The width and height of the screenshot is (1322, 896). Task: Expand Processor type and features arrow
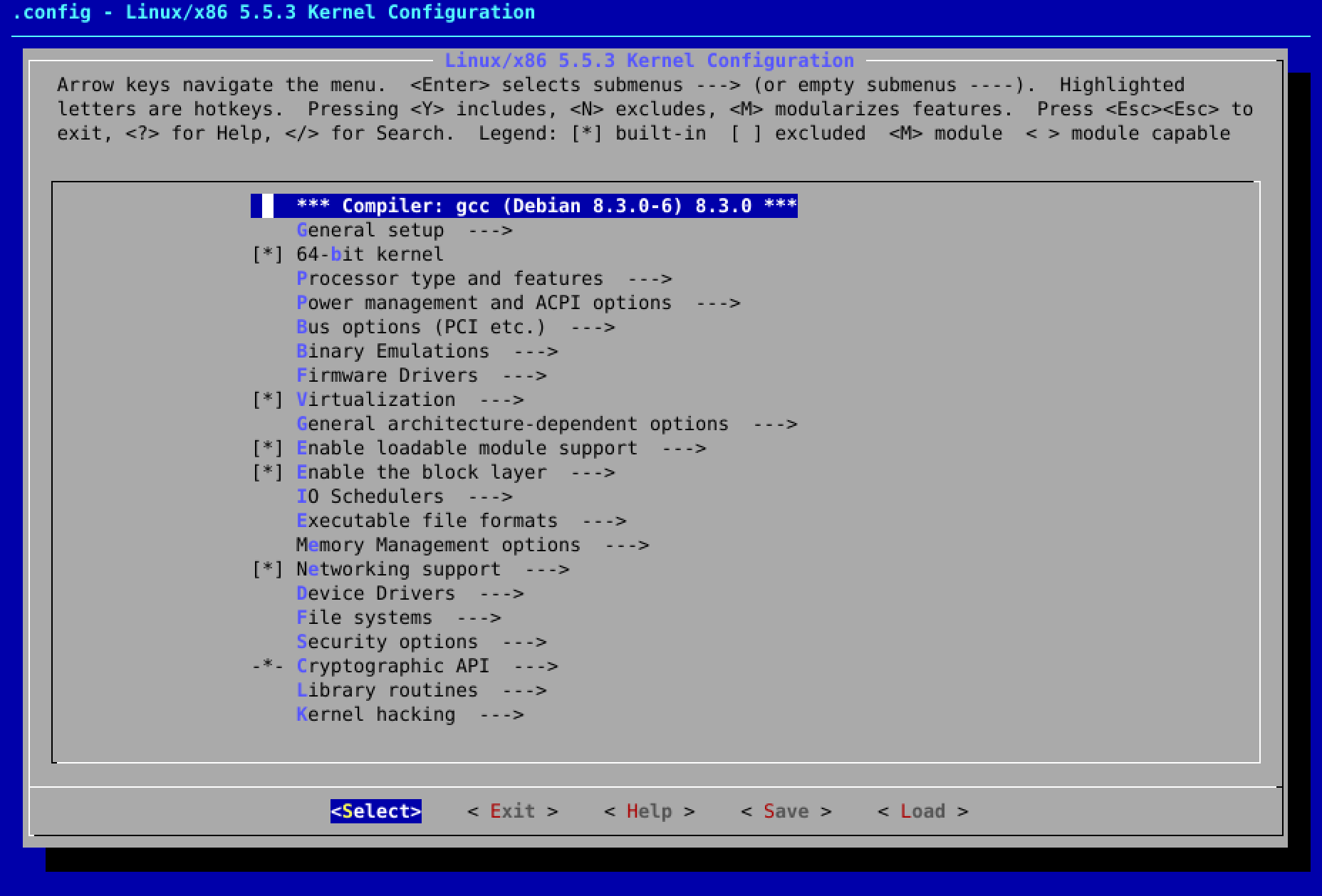[650, 278]
